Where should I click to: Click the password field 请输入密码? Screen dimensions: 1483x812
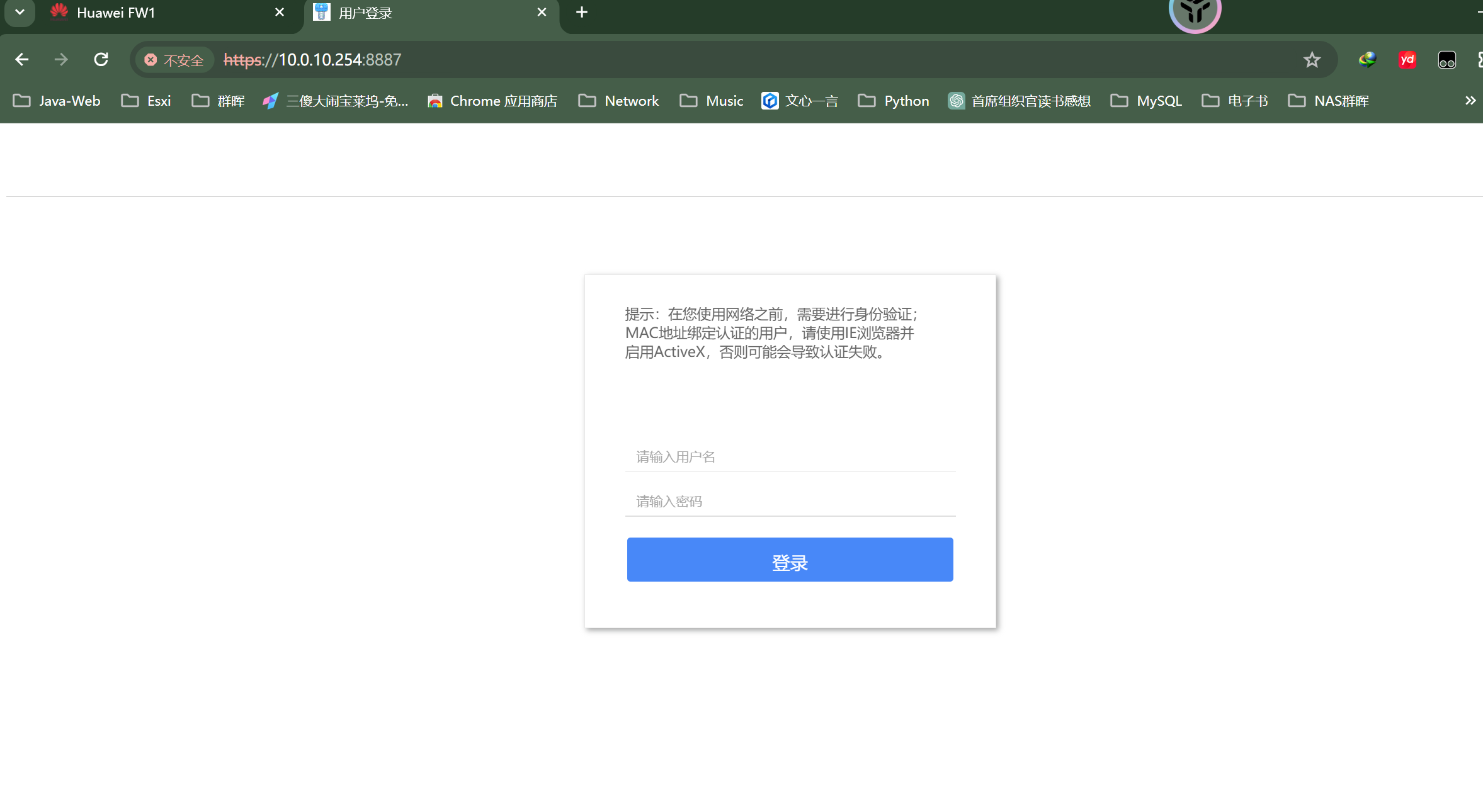(790, 502)
